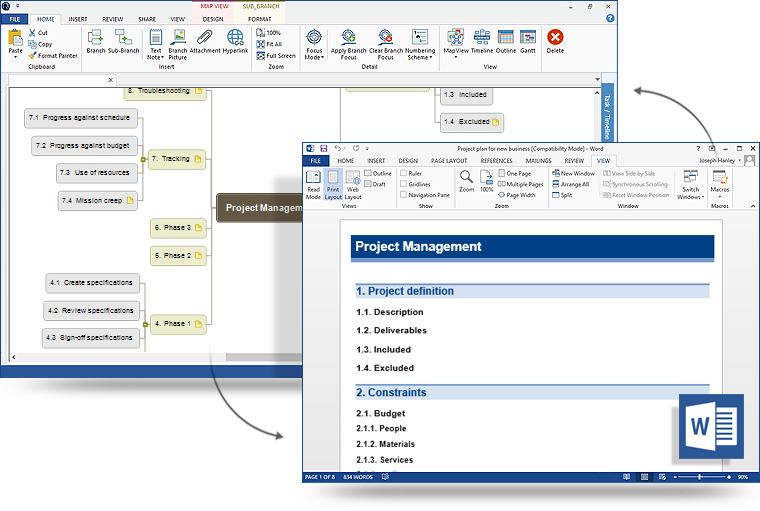The height and width of the screenshot is (511, 760).
Task: Click the Word Save icon in title bar
Action: (323, 148)
